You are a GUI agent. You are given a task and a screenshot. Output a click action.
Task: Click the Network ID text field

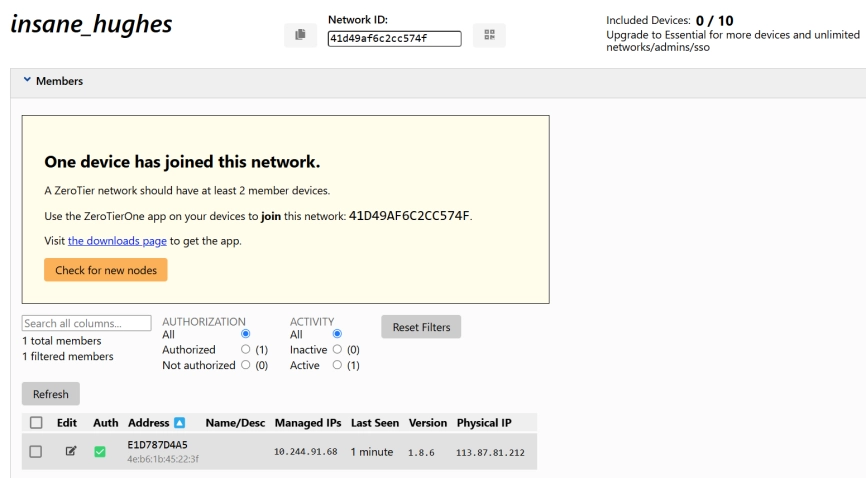pyautogui.click(x=394, y=38)
